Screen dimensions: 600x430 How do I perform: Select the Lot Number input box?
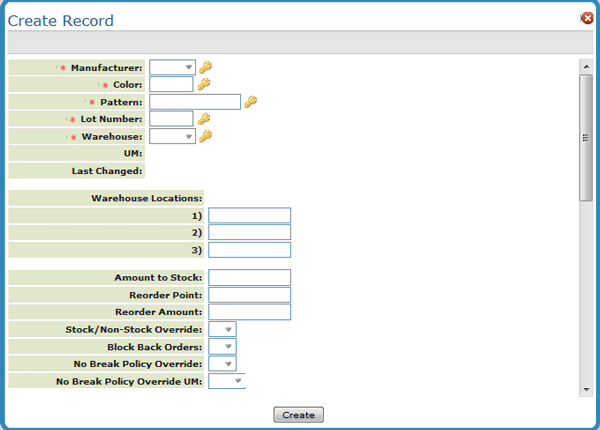[x=171, y=119]
